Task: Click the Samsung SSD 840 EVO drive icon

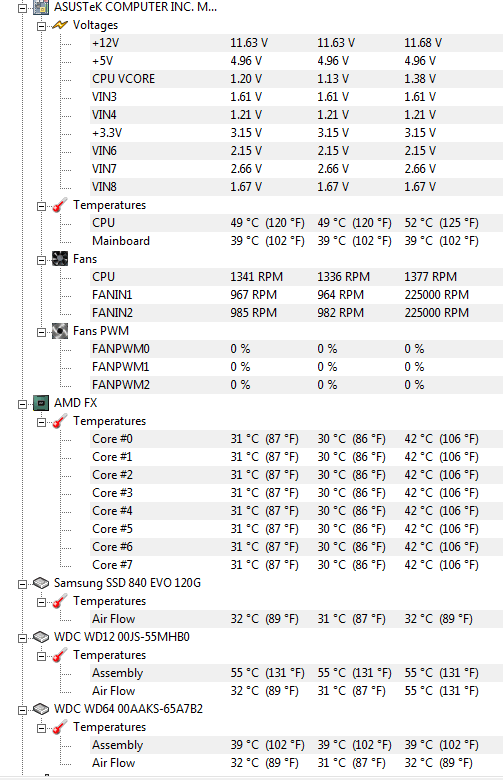Action: coord(41,583)
